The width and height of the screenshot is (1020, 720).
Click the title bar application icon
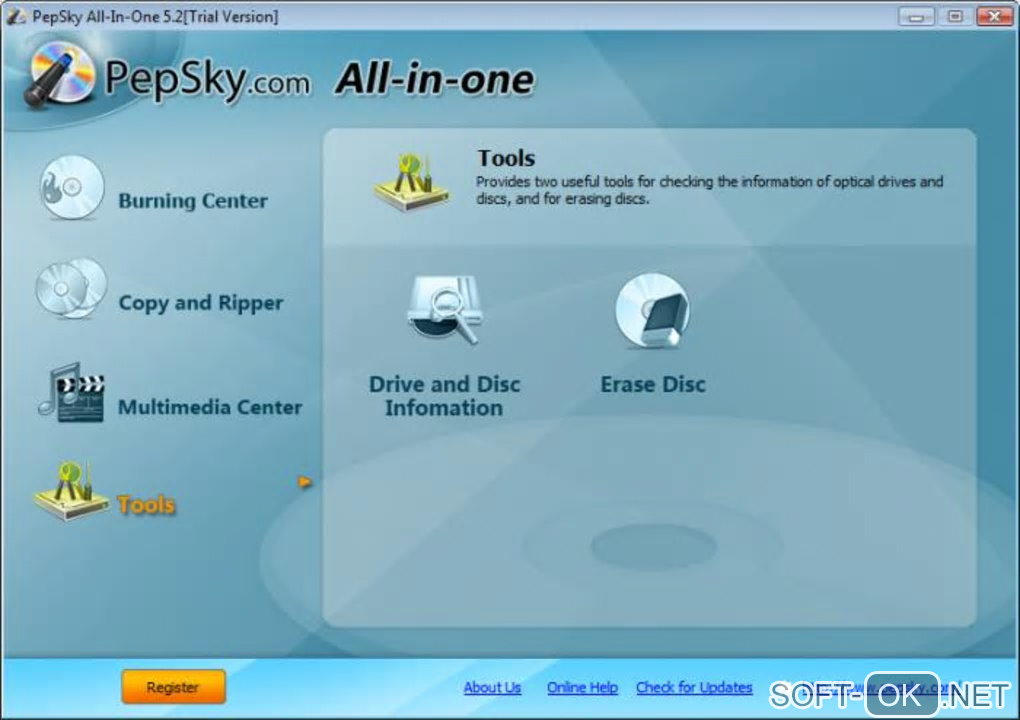[16, 16]
